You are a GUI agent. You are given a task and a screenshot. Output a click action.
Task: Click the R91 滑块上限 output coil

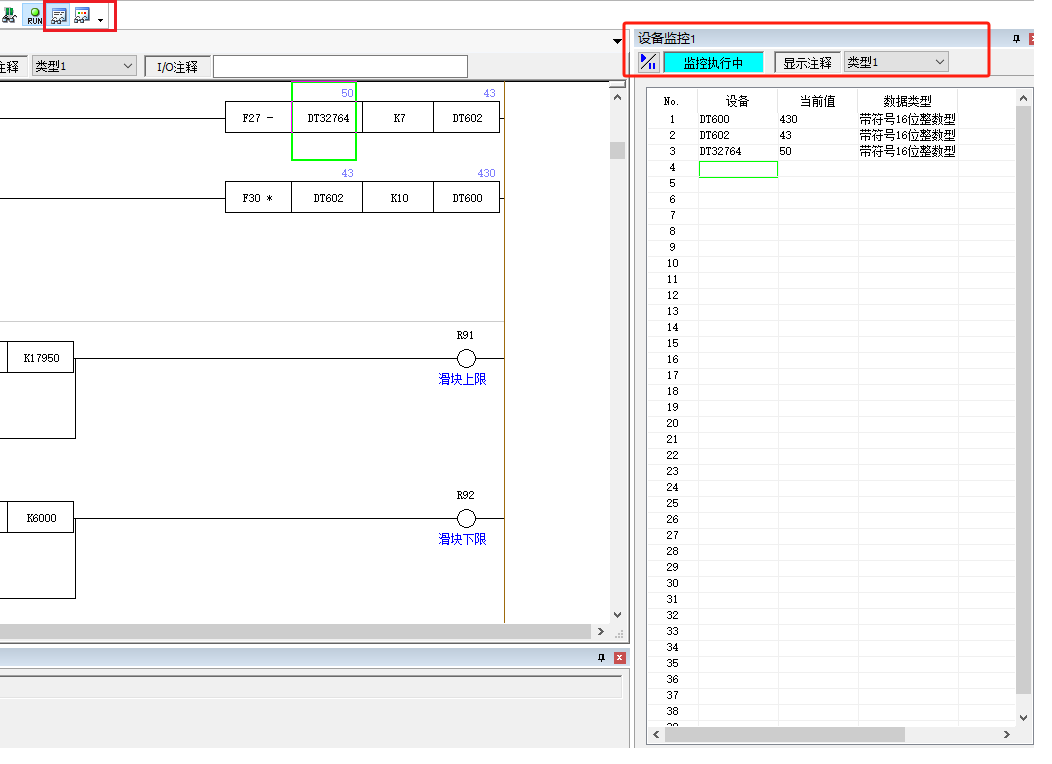466,358
